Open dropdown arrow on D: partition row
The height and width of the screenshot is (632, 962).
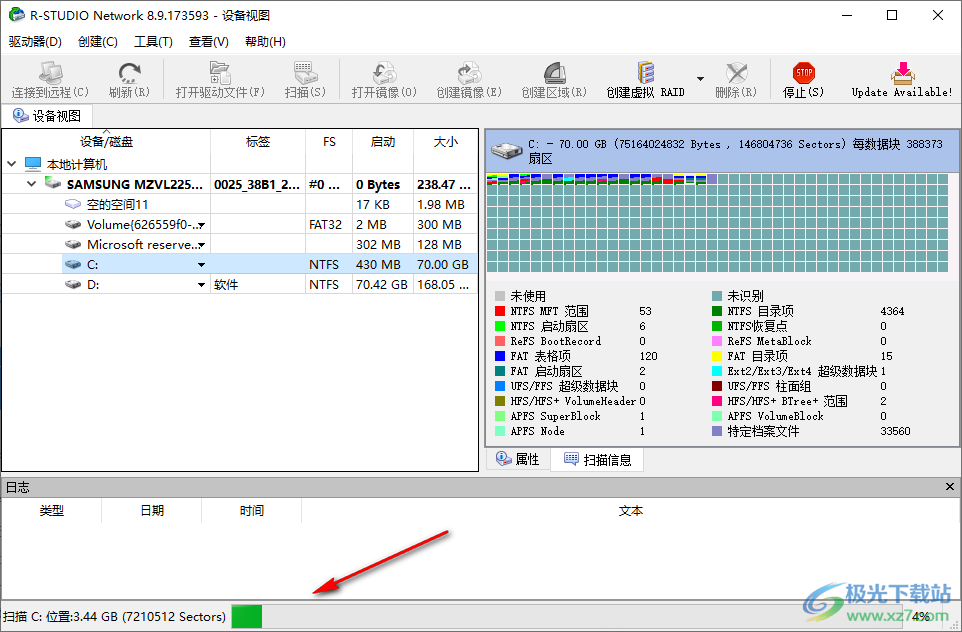[201, 285]
